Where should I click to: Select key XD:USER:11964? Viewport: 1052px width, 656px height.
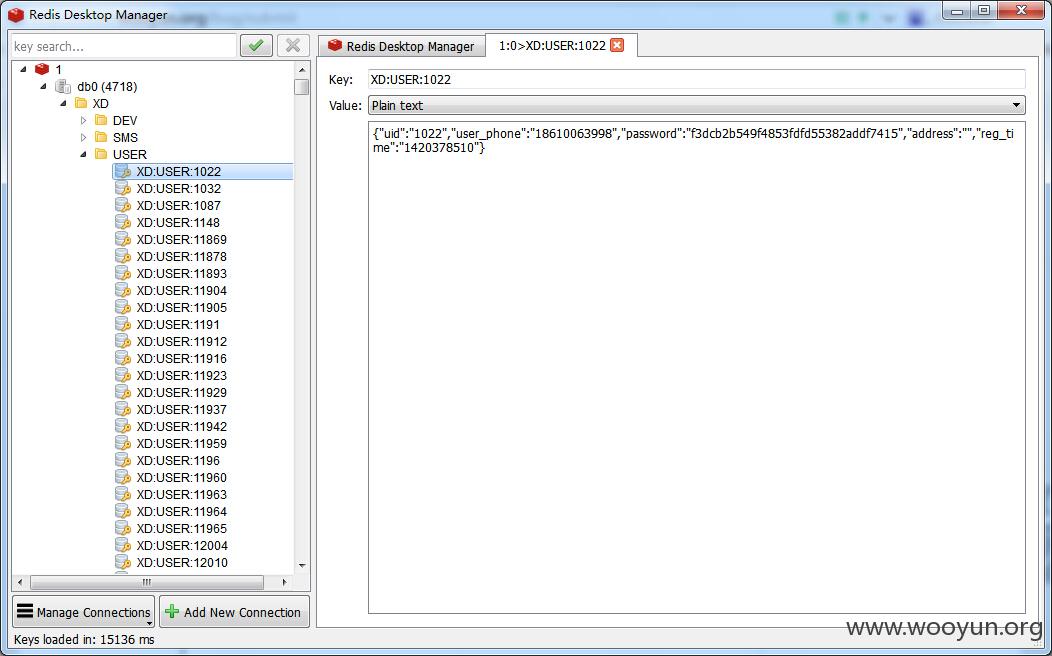pyautogui.click(x=181, y=511)
